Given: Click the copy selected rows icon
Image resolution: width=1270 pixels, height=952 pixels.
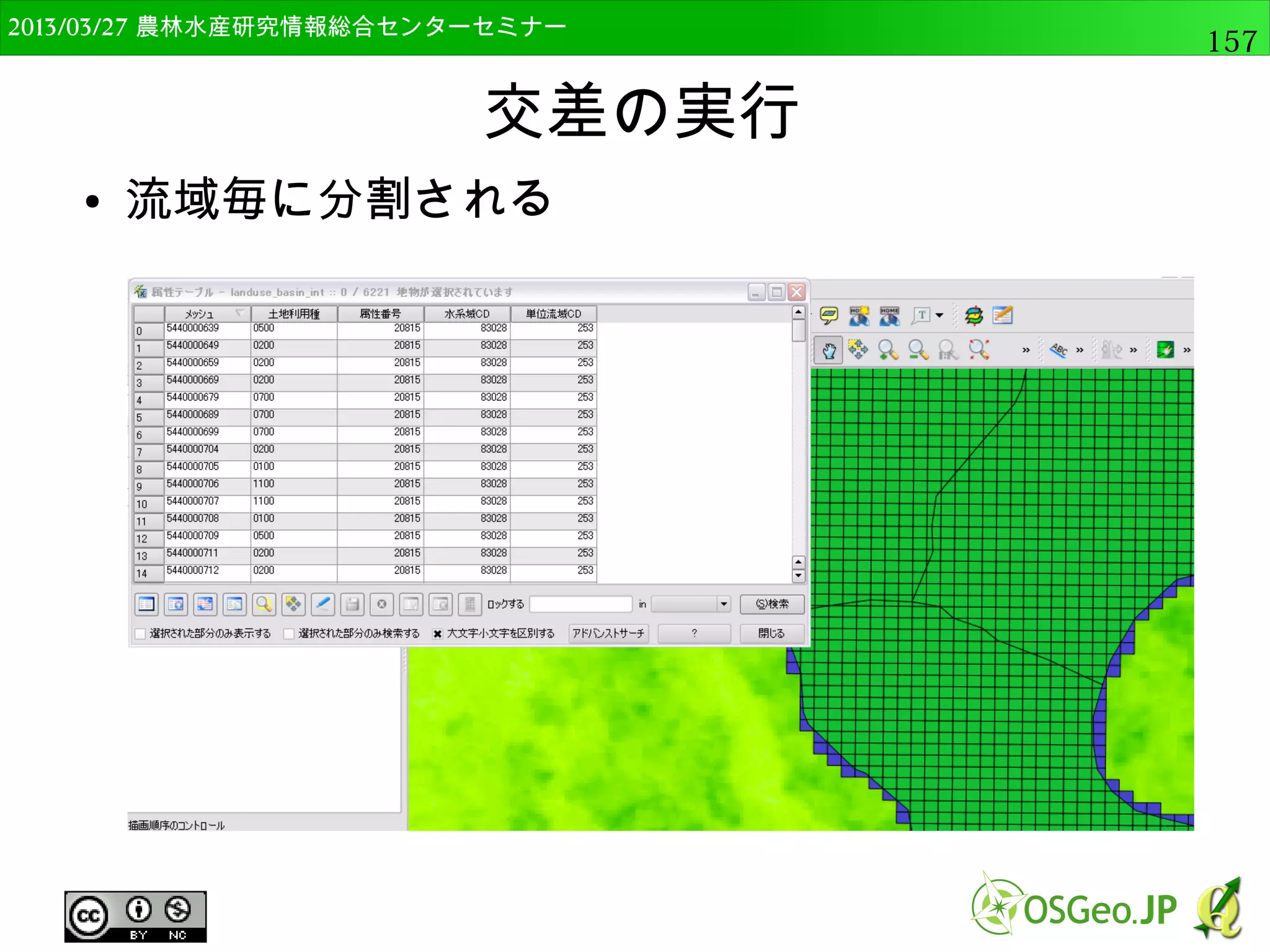Looking at the screenshot, I should click(x=235, y=603).
